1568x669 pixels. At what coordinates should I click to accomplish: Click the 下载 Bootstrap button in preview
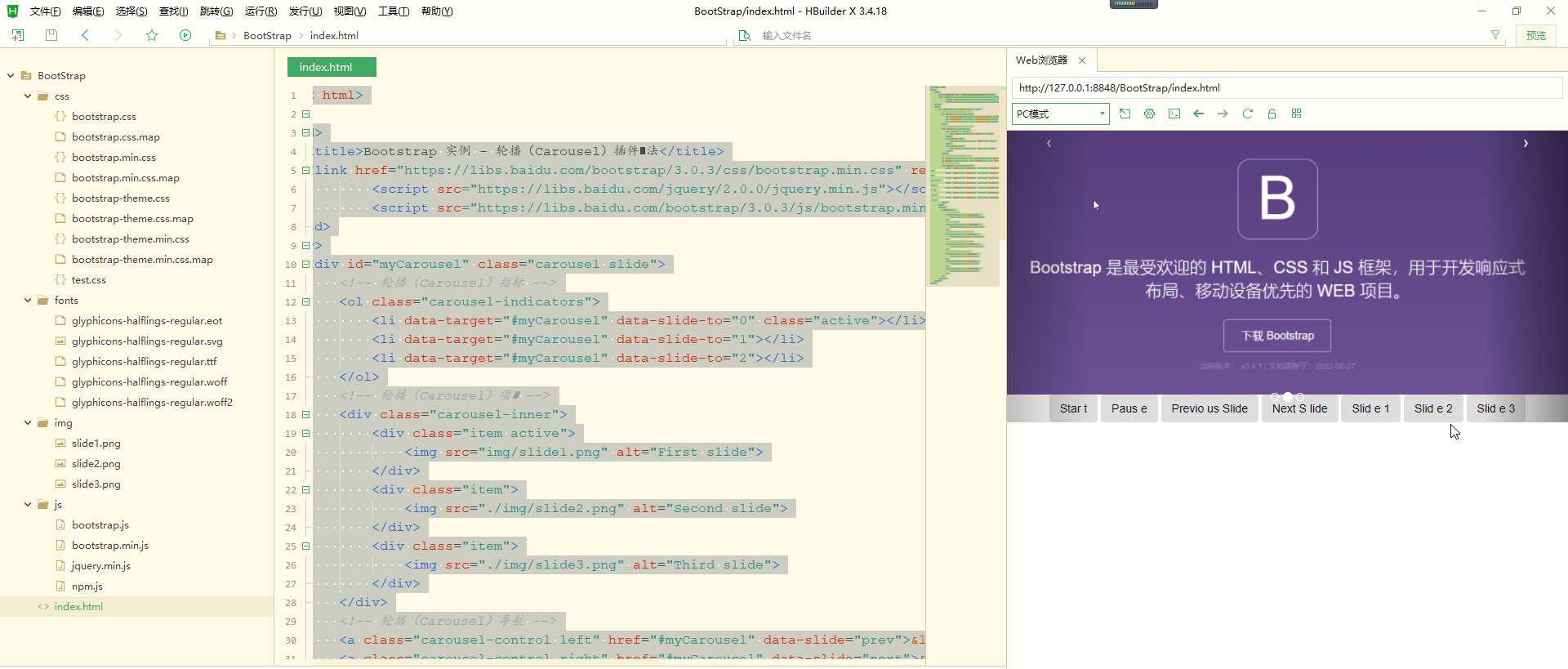[1277, 336]
